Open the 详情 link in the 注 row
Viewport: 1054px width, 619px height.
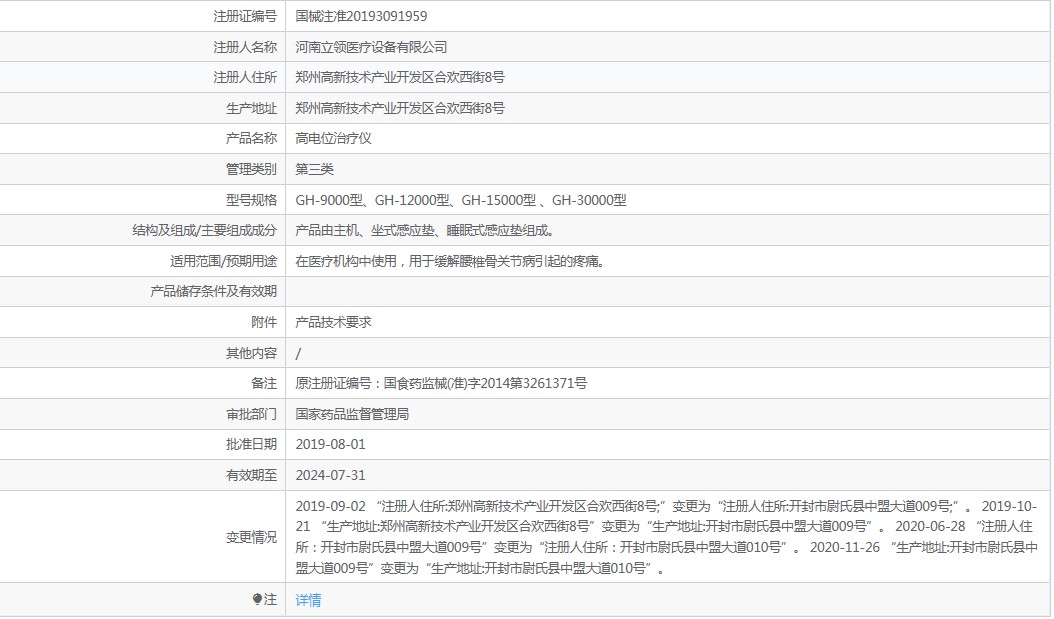pyautogui.click(x=308, y=600)
